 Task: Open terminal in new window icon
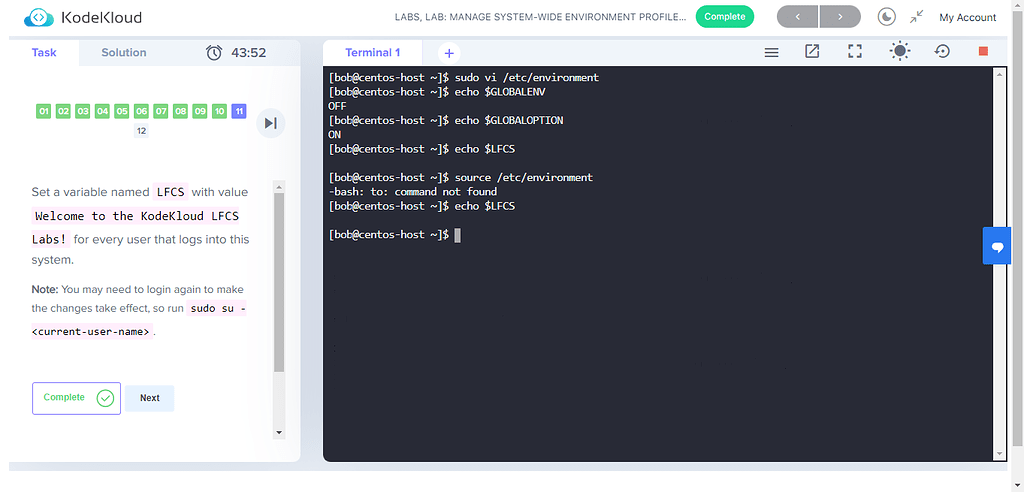point(812,52)
